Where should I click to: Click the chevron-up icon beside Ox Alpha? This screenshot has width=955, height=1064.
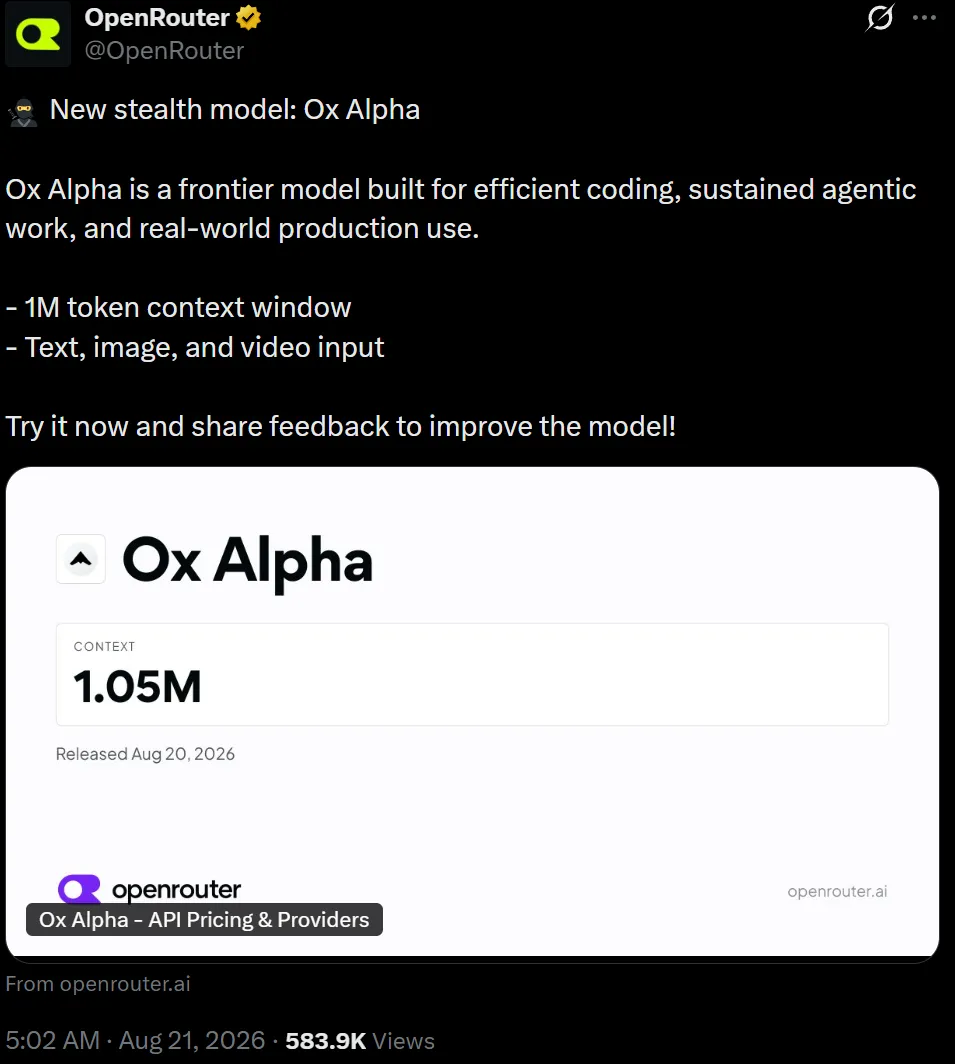81,559
